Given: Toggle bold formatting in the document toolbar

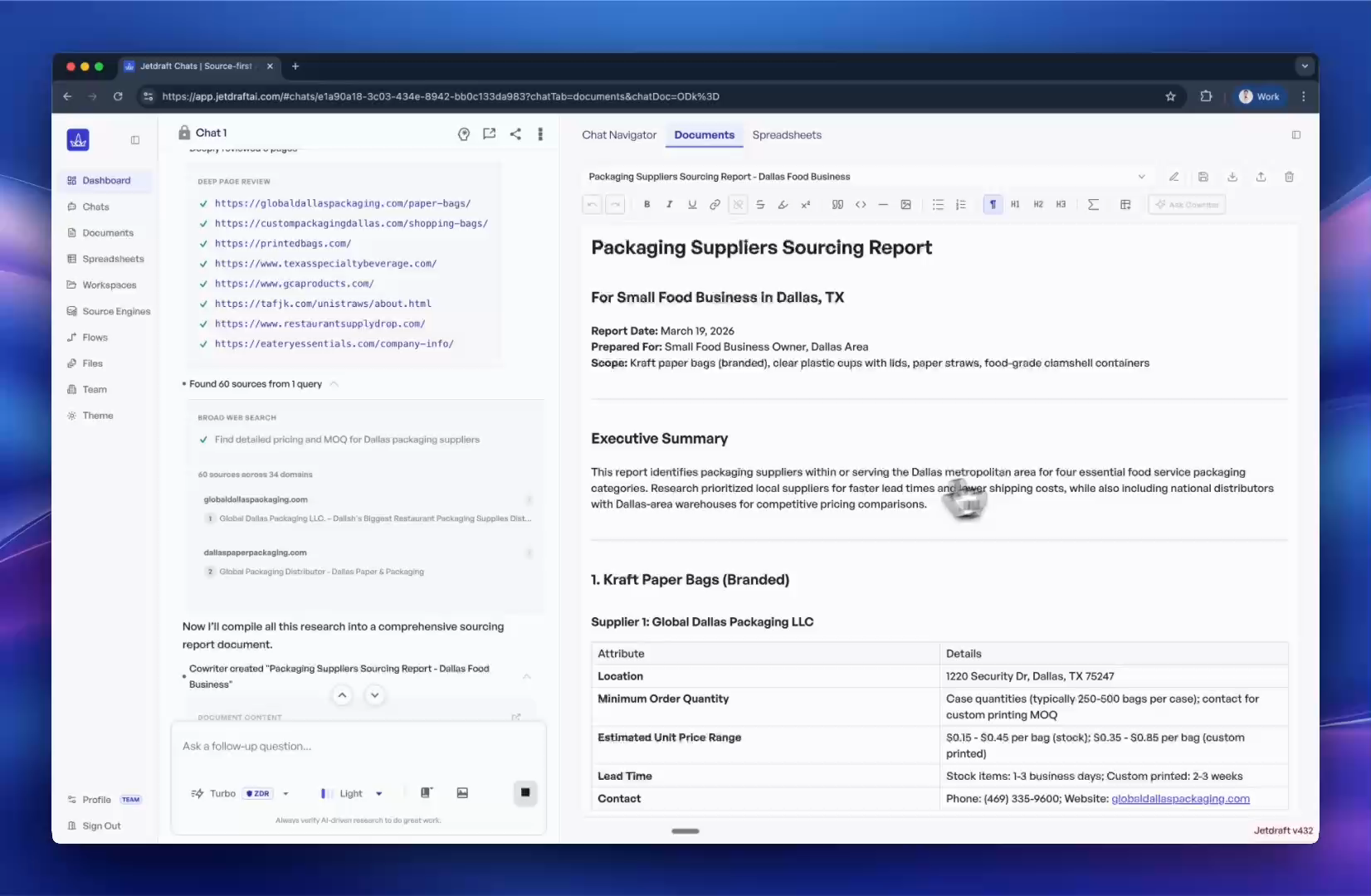Looking at the screenshot, I should tap(646, 204).
